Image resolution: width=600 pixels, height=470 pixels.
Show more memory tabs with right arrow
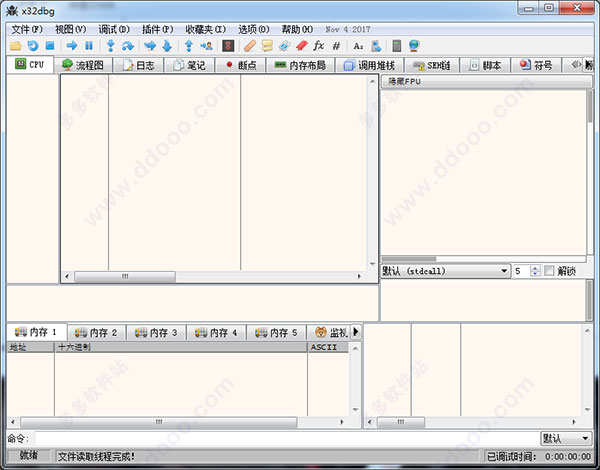click(356, 331)
